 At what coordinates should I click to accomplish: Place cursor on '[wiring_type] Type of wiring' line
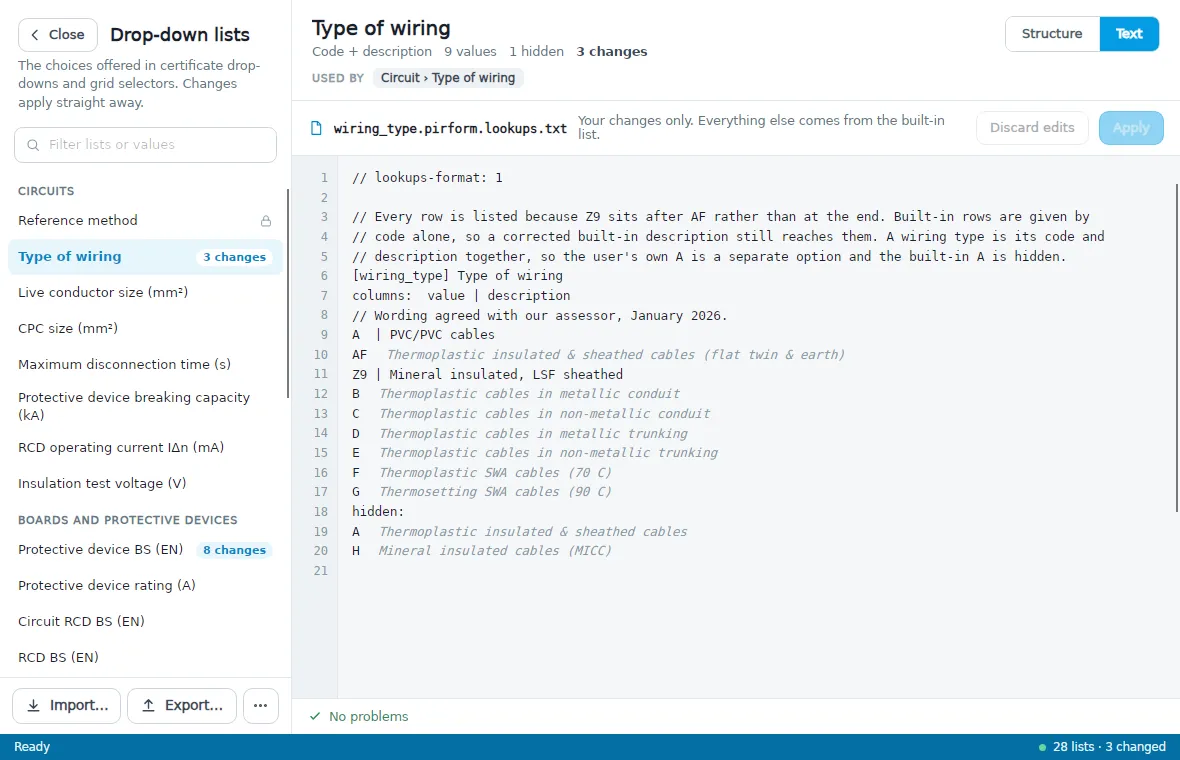458,276
